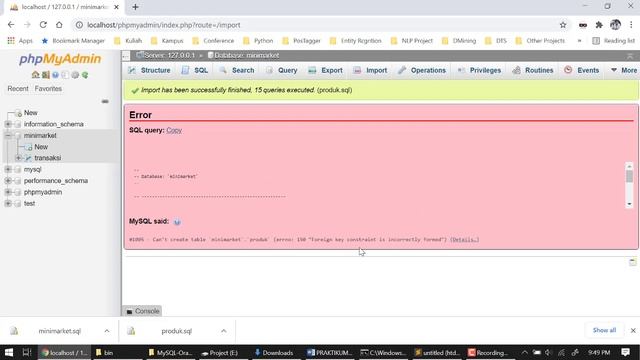Open the Chrome profile avatar
The image size is (640, 360).
pyautogui.click(x=615, y=25)
